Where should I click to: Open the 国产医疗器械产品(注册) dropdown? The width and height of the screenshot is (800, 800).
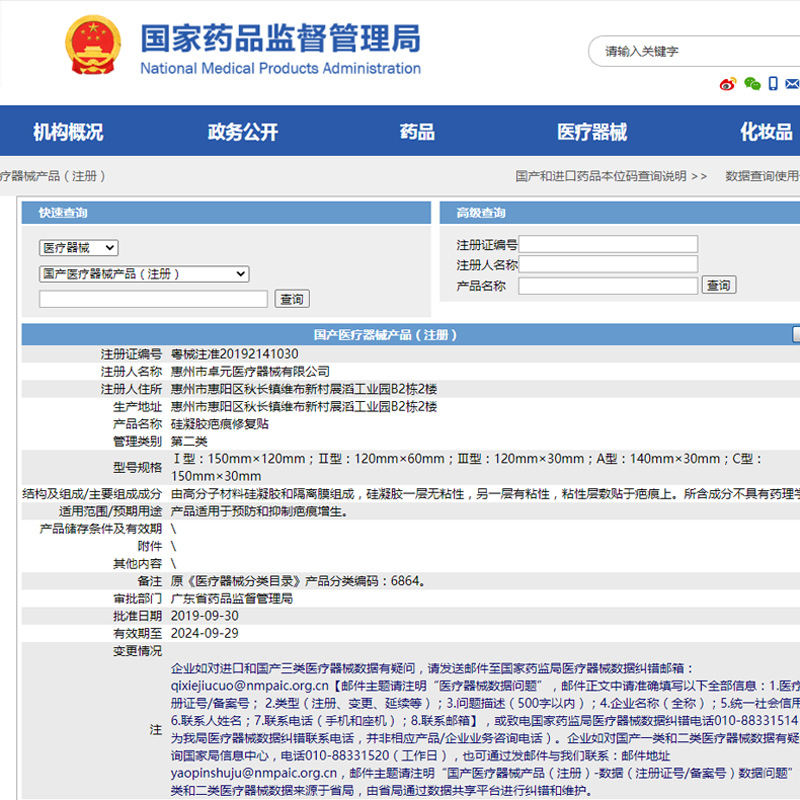click(144, 274)
